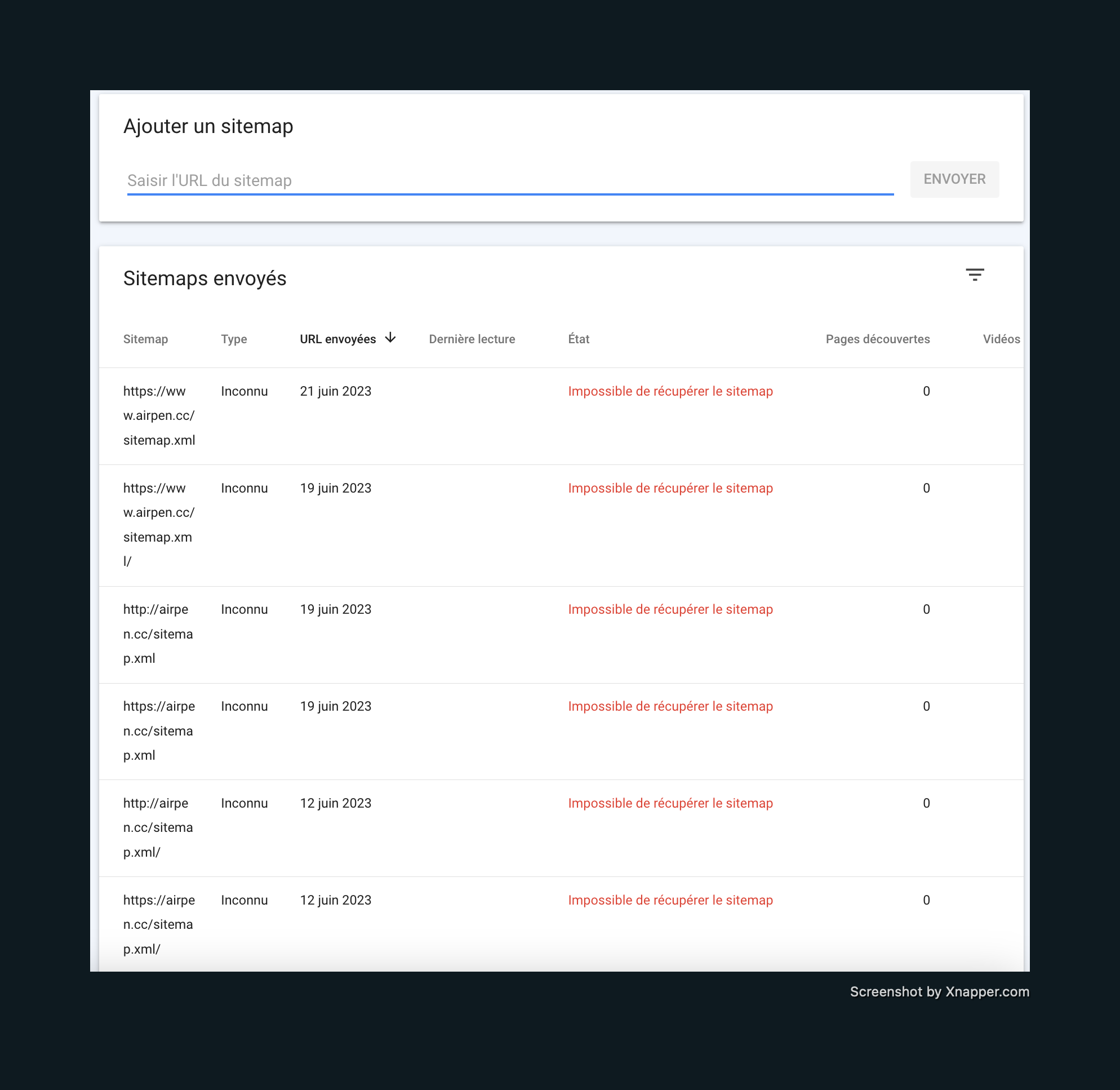
Task: Sort the list by État column
Action: [x=579, y=338]
